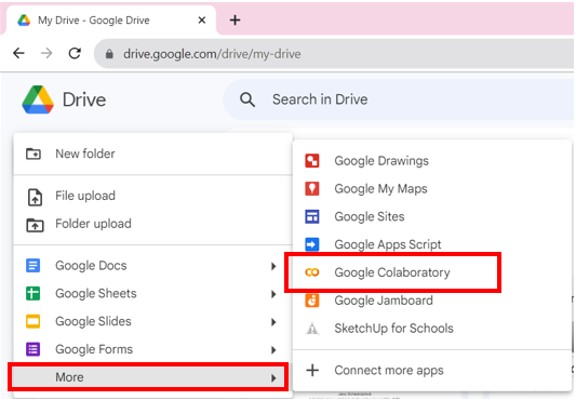The width and height of the screenshot is (576, 400).
Task: Click Connect more apps
Action: point(432,370)
